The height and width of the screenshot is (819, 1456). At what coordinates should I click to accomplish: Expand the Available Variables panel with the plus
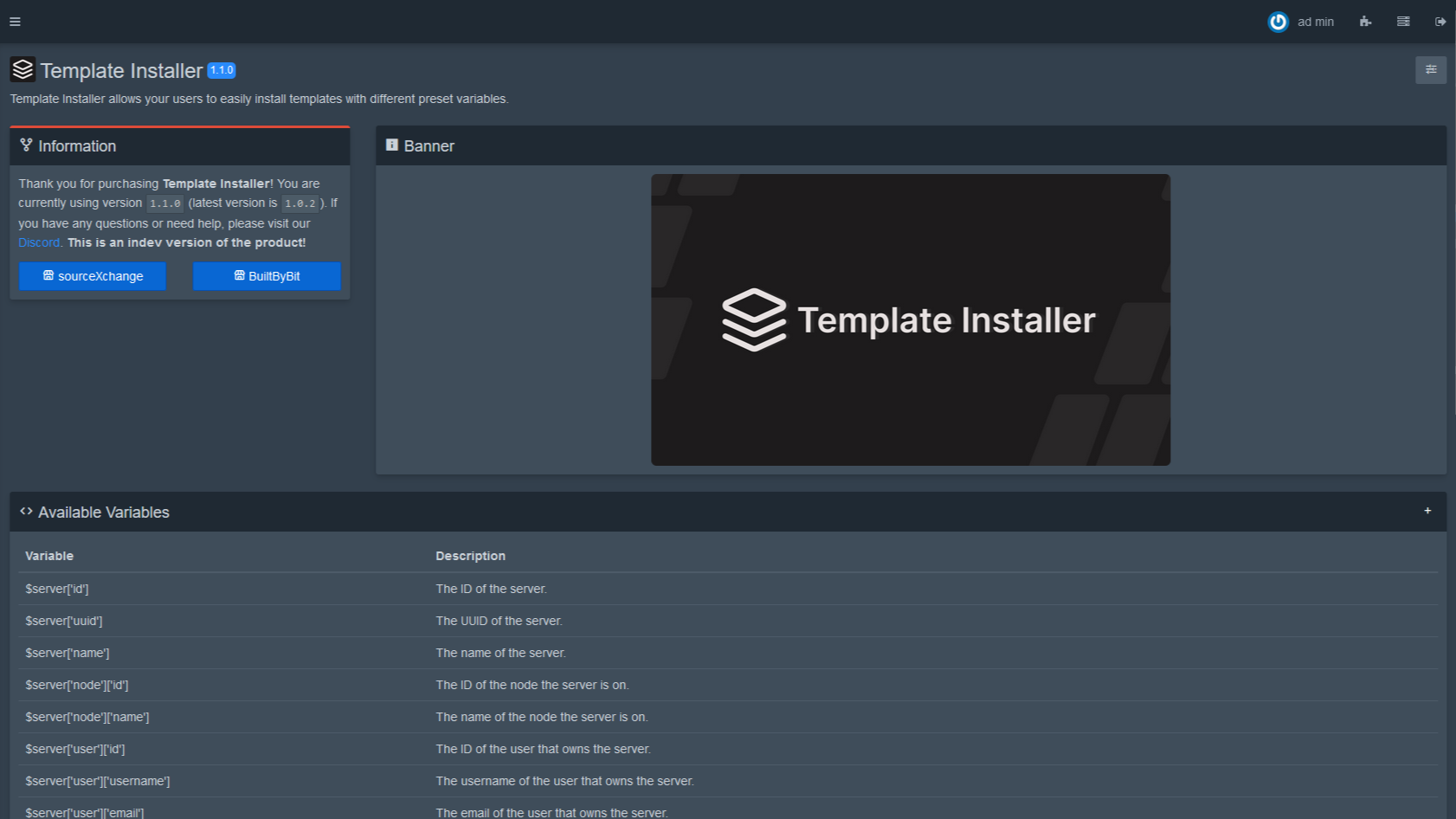point(1427,511)
